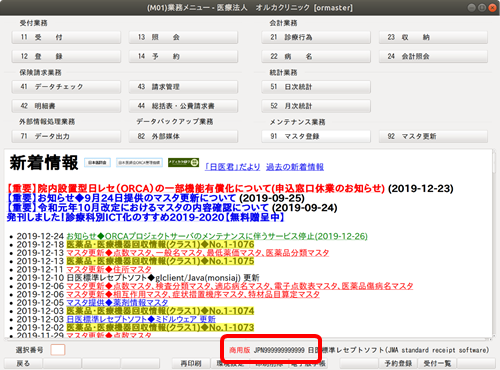This screenshot has height=370, width=500.
Task: Open 14 予約 appointment screen
Action: tap(183, 56)
